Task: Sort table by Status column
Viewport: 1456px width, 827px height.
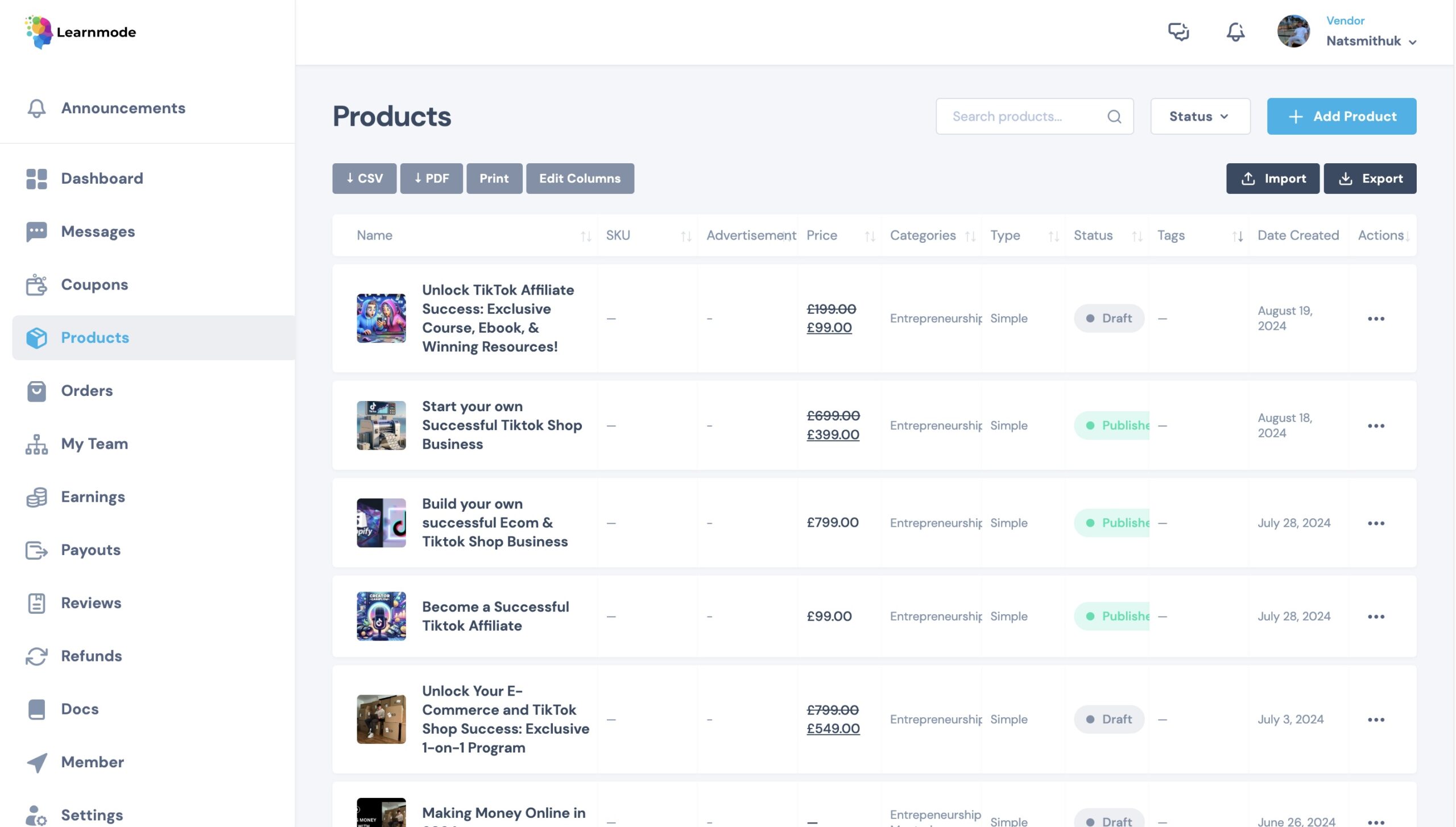Action: pyautogui.click(x=1137, y=236)
